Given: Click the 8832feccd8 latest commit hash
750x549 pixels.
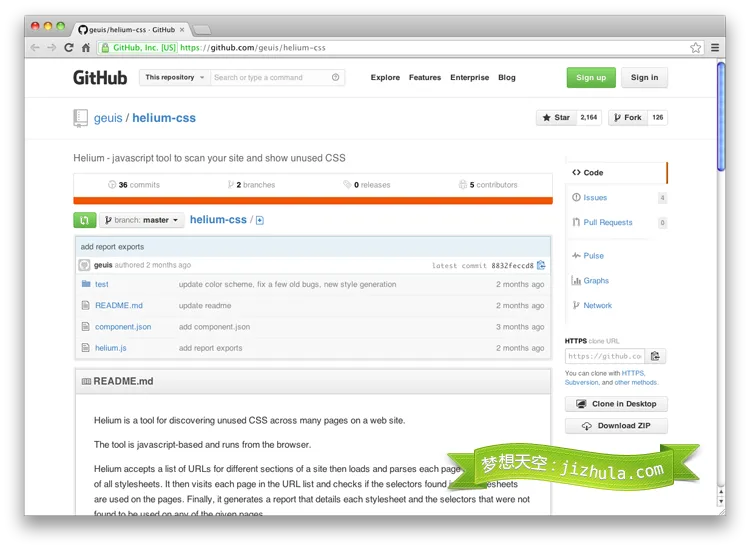Looking at the screenshot, I should [512, 266].
